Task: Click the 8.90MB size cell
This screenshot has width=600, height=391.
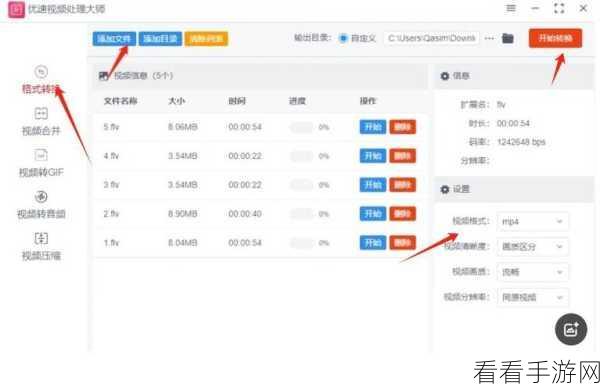Action: tap(183, 213)
